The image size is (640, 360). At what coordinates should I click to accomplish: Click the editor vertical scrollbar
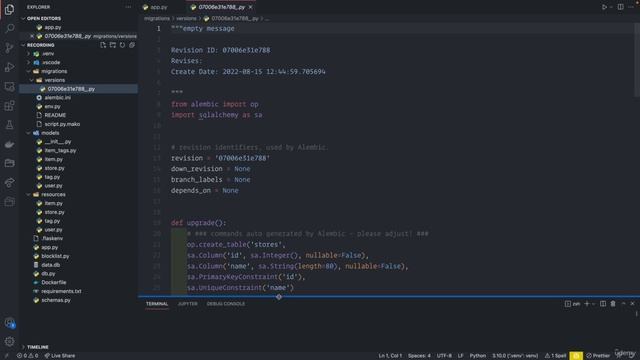(x=637, y=60)
